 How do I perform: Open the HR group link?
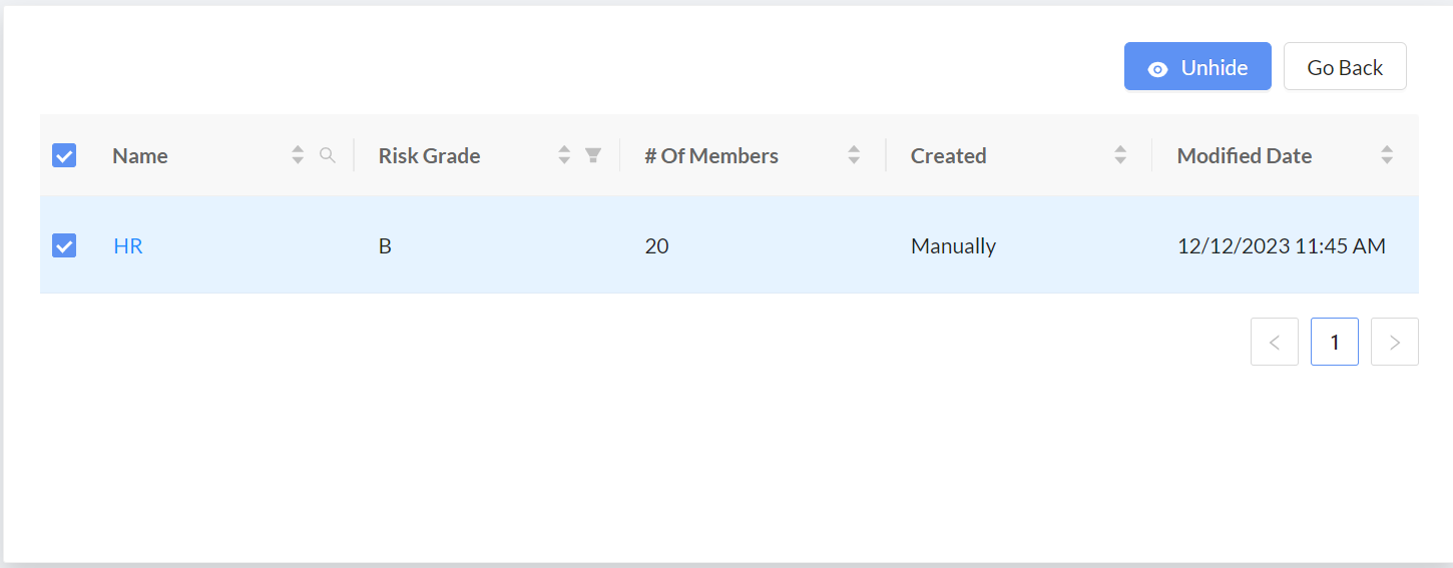coord(128,245)
